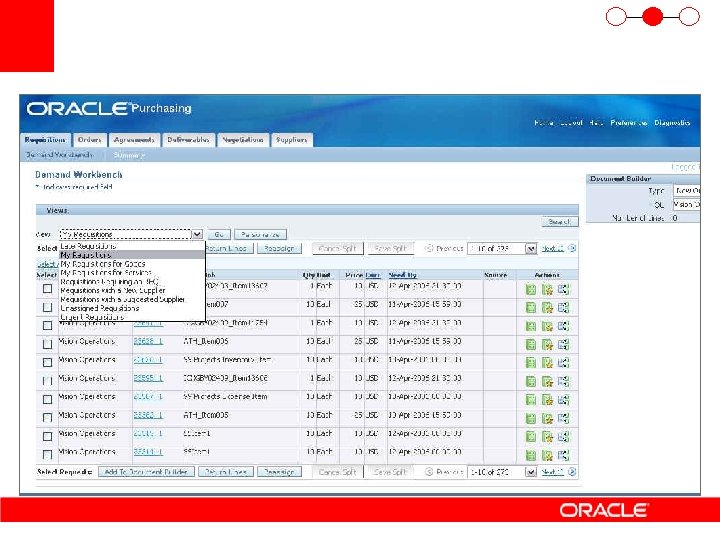720x540 pixels.
Task: Click starred document icon in Item13607 row
Action: point(547,289)
